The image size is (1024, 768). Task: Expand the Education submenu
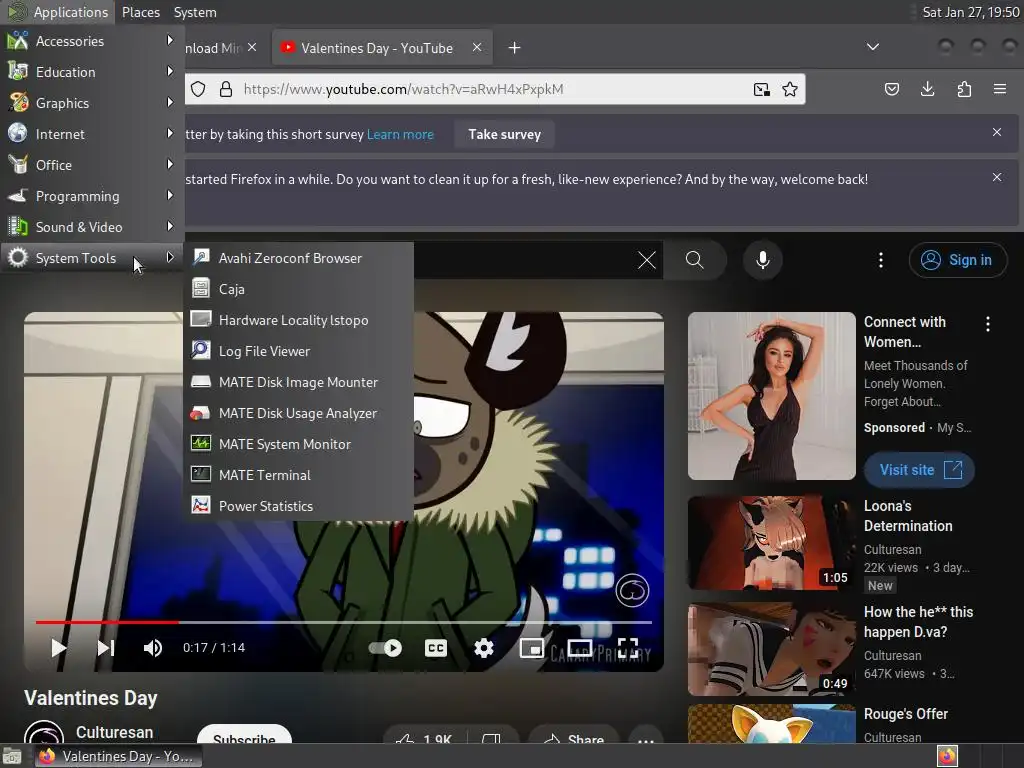tap(91, 72)
